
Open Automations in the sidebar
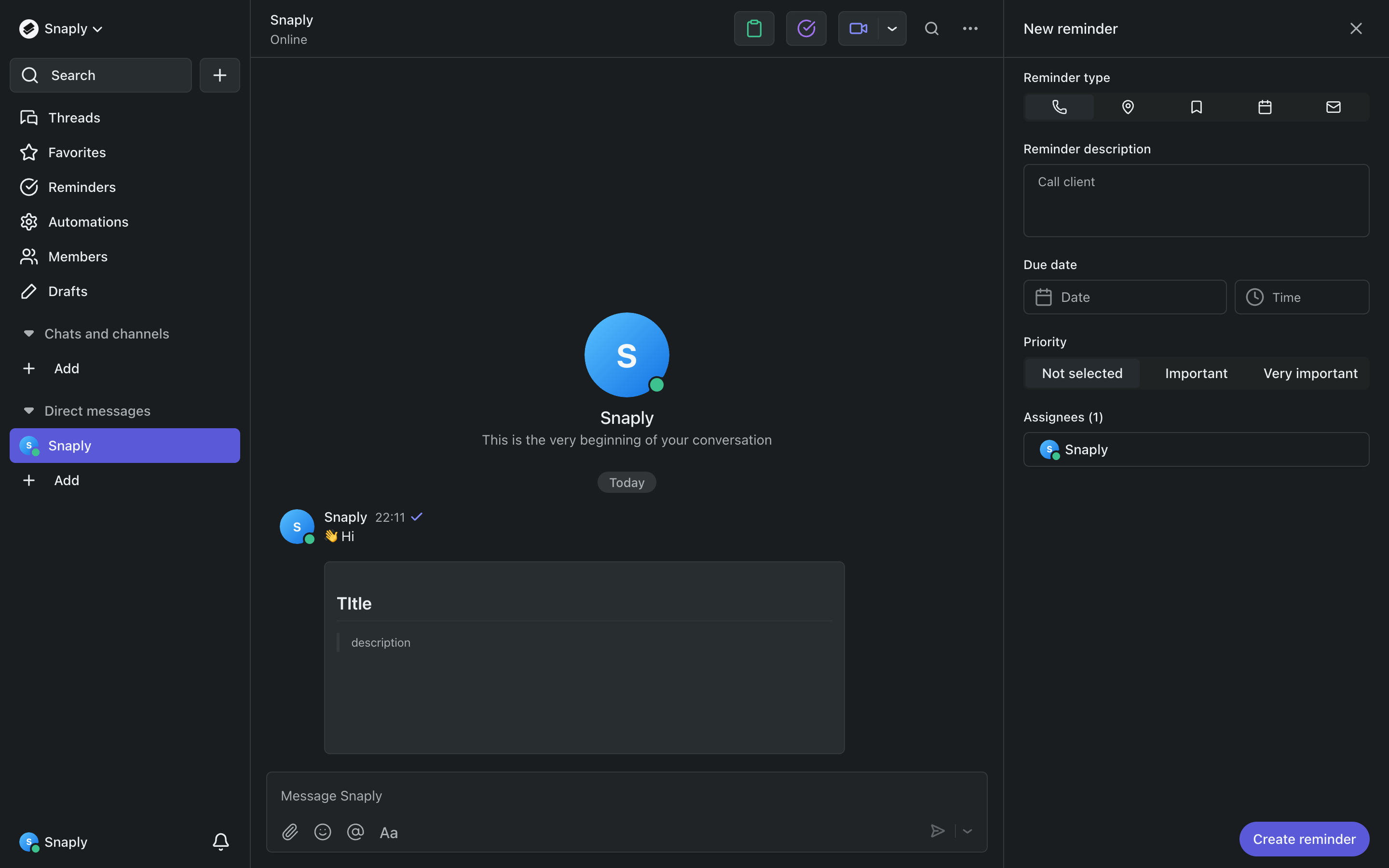(124, 222)
